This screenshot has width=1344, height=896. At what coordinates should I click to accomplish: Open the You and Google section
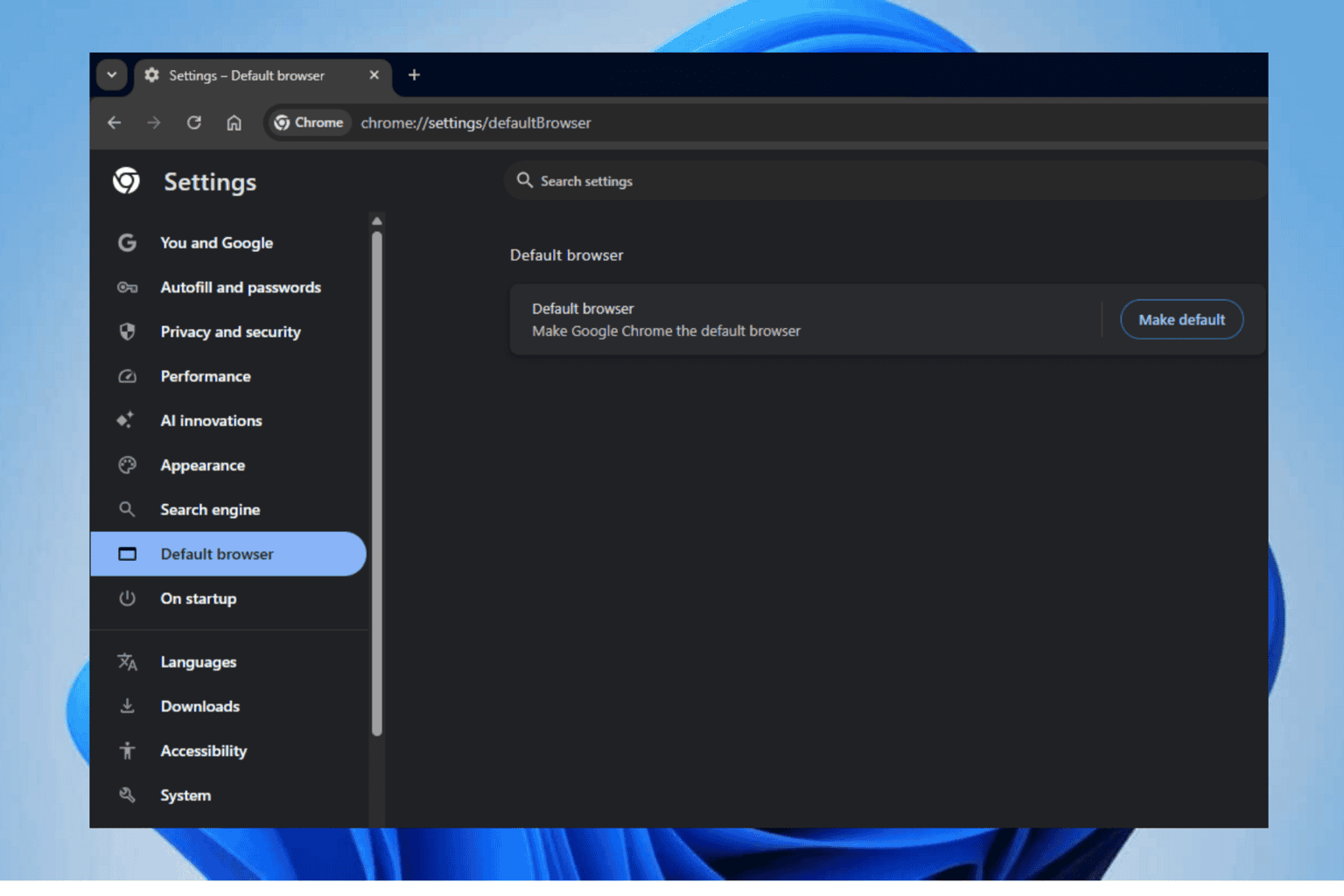[x=227, y=243]
